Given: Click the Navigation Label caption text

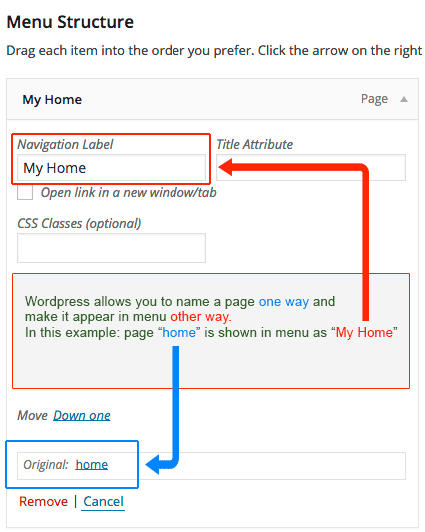Looking at the screenshot, I should click(x=65, y=145).
